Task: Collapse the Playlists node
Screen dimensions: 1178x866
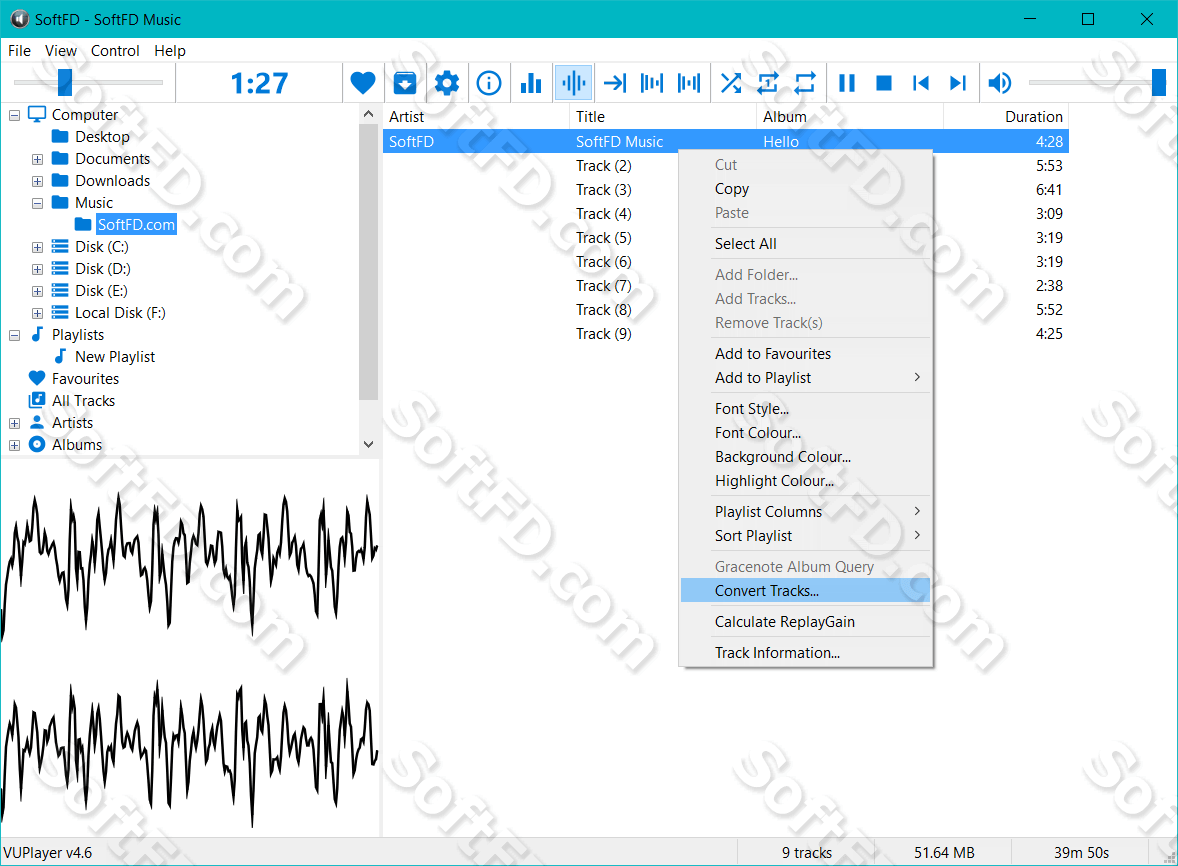Action: (14, 336)
